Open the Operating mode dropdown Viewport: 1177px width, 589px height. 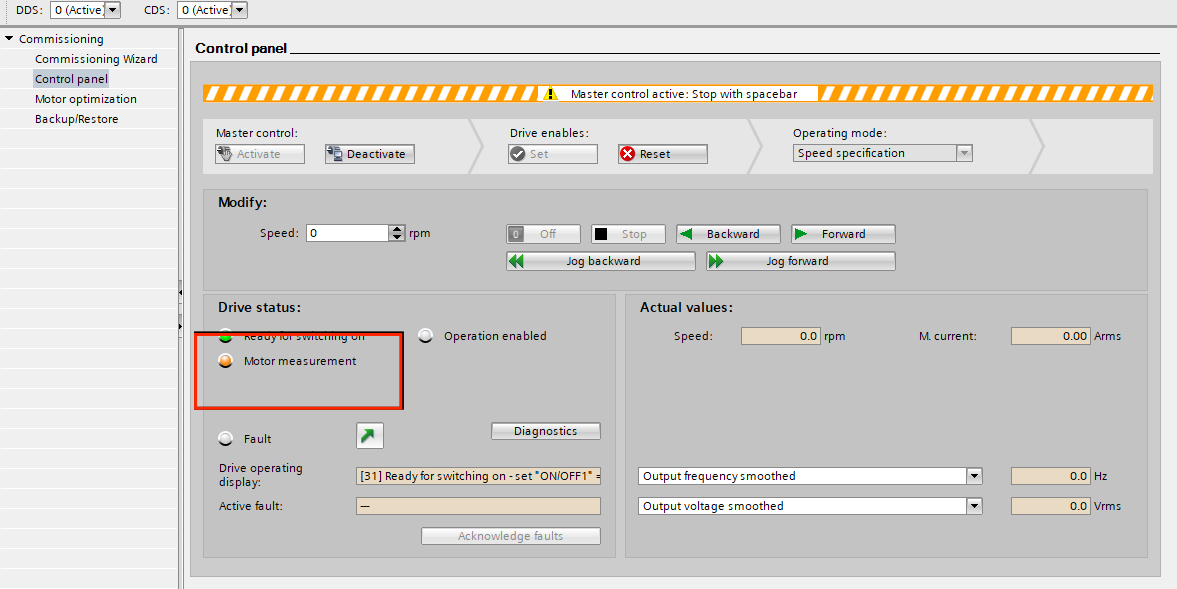click(964, 153)
